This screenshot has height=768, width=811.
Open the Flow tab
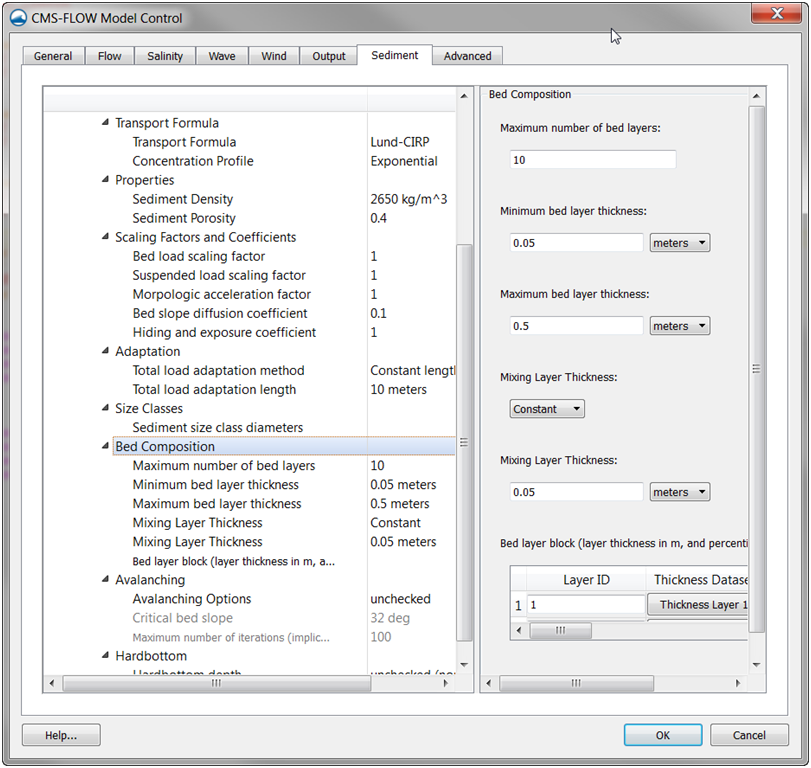point(109,56)
